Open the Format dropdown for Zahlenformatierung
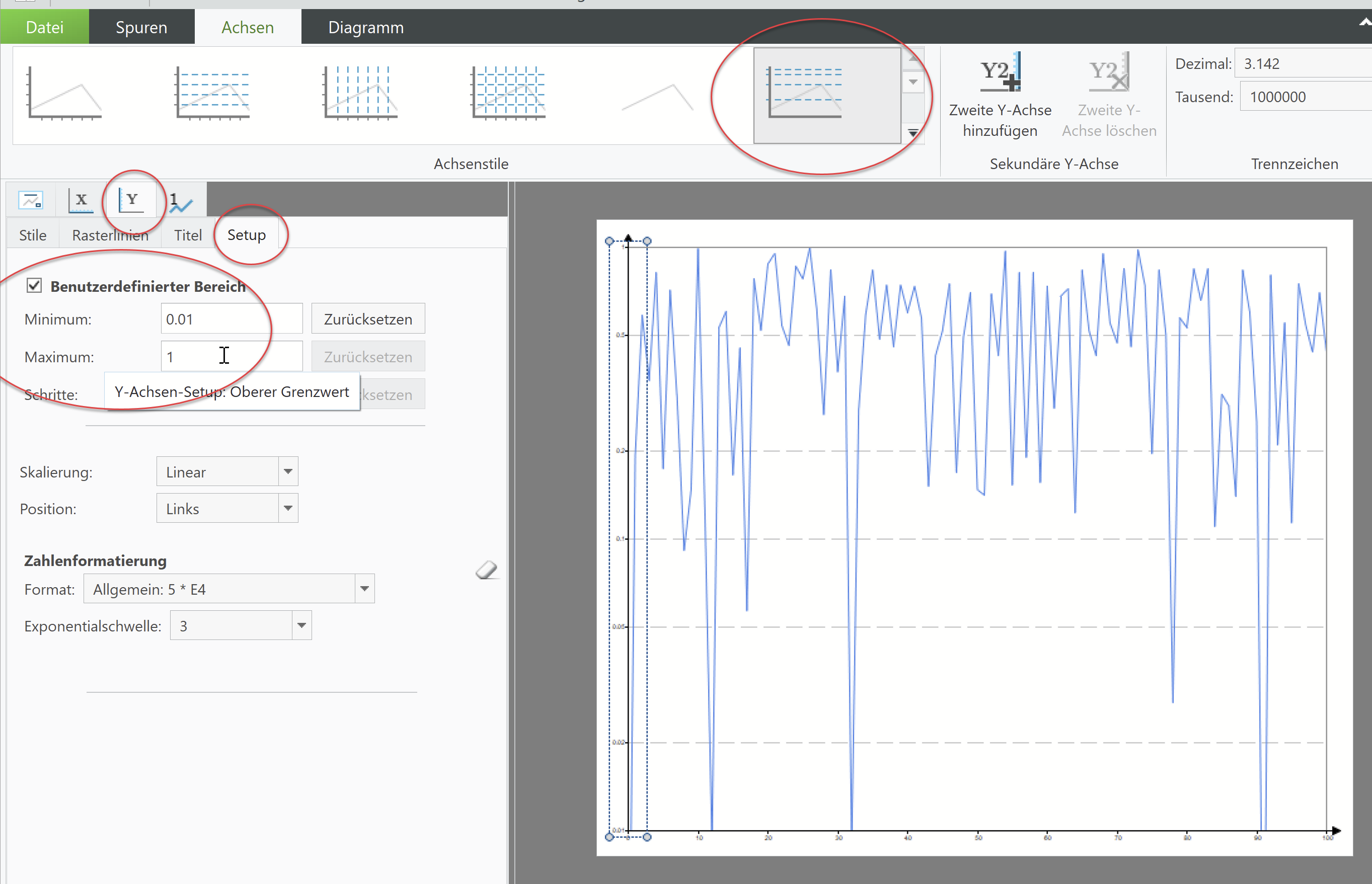Viewport: 1372px width, 884px height. tap(364, 588)
